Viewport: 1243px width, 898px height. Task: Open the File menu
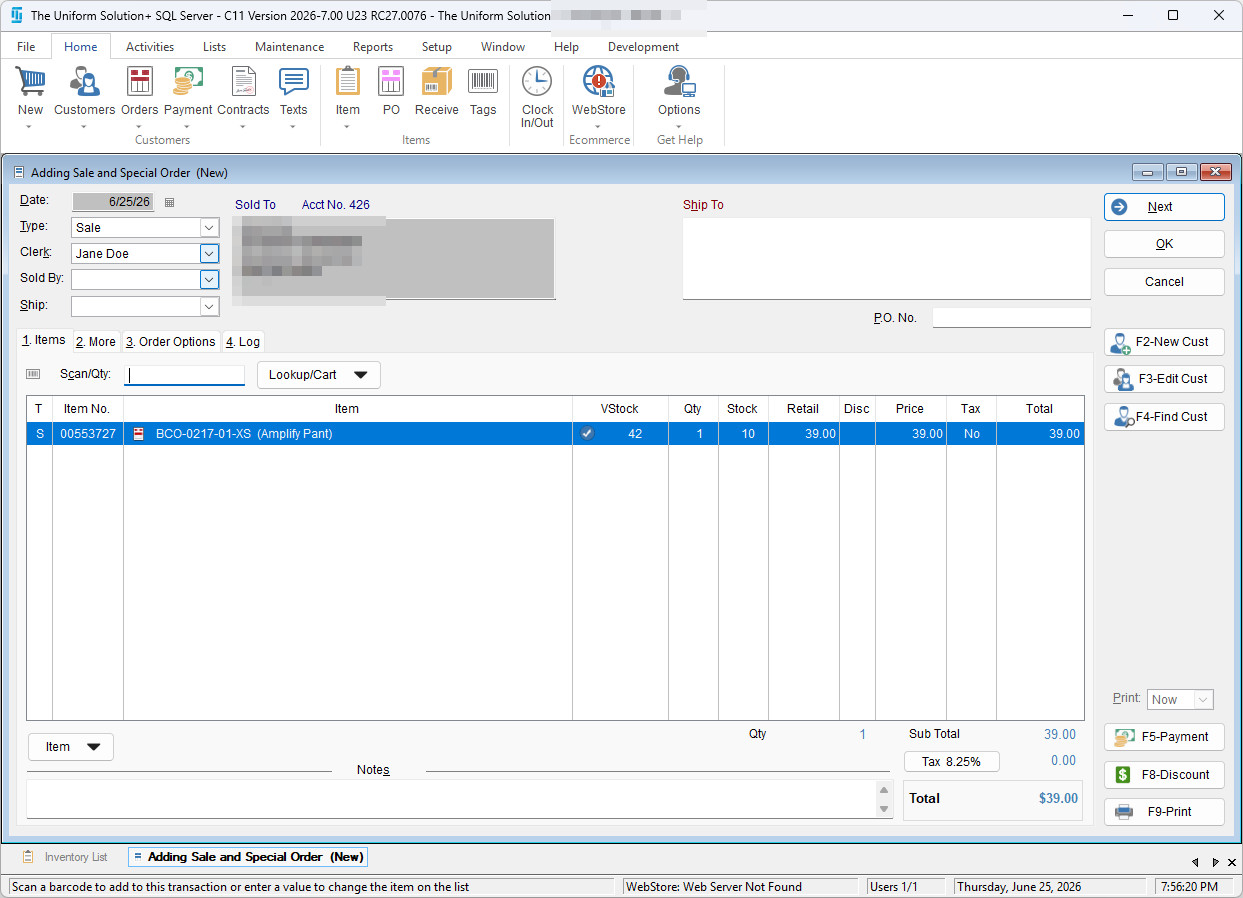point(26,47)
